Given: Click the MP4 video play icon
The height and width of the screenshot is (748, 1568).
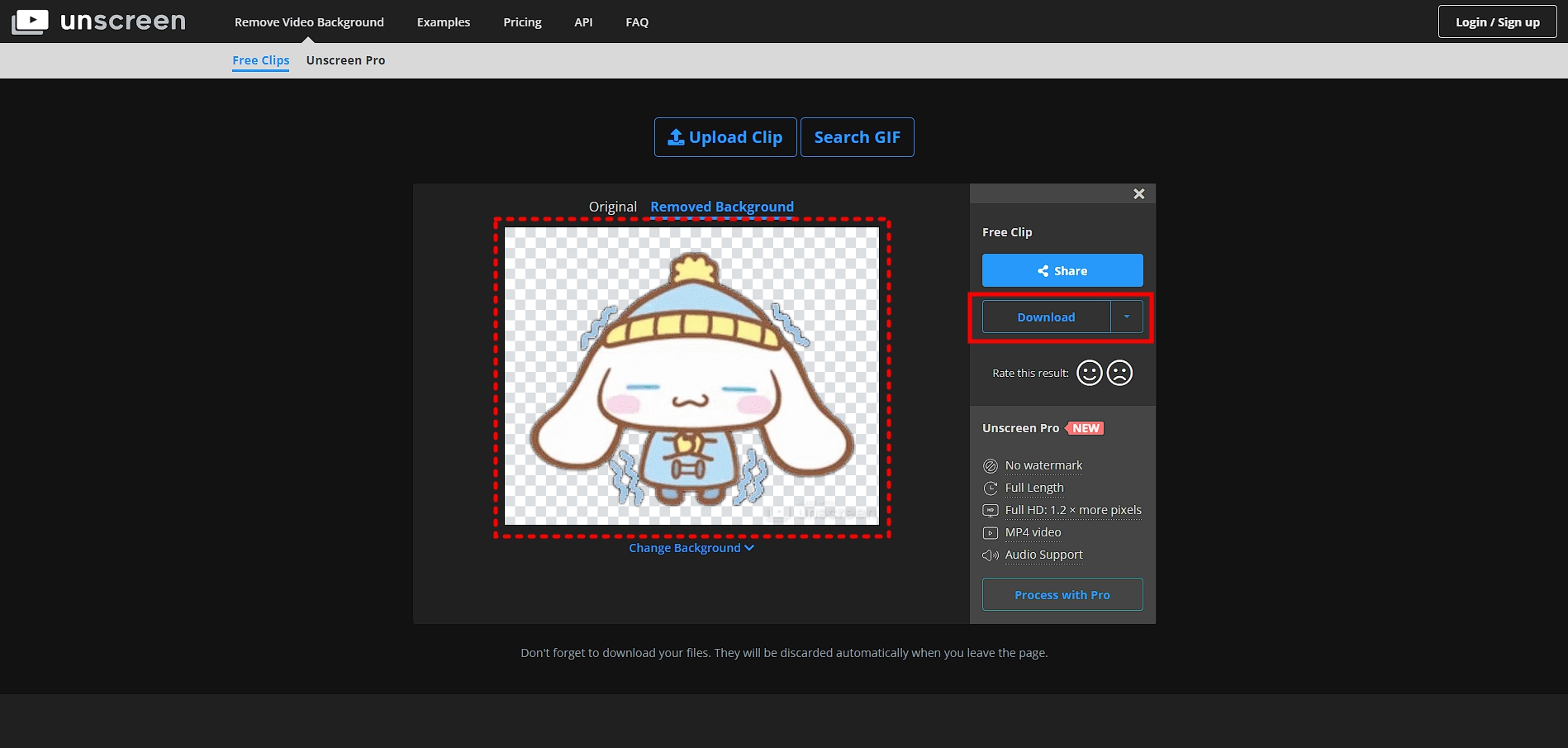Looking at the screenshot, I should click(991, 532).
